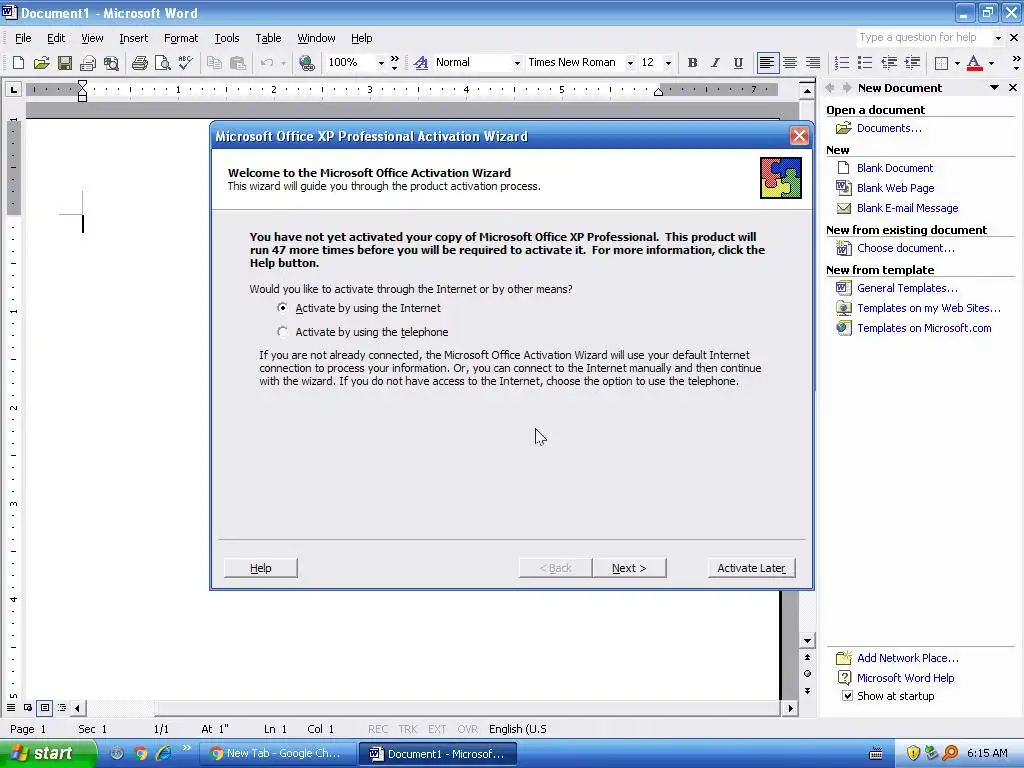Click the E-mail toolbar icon

(88, 63)
